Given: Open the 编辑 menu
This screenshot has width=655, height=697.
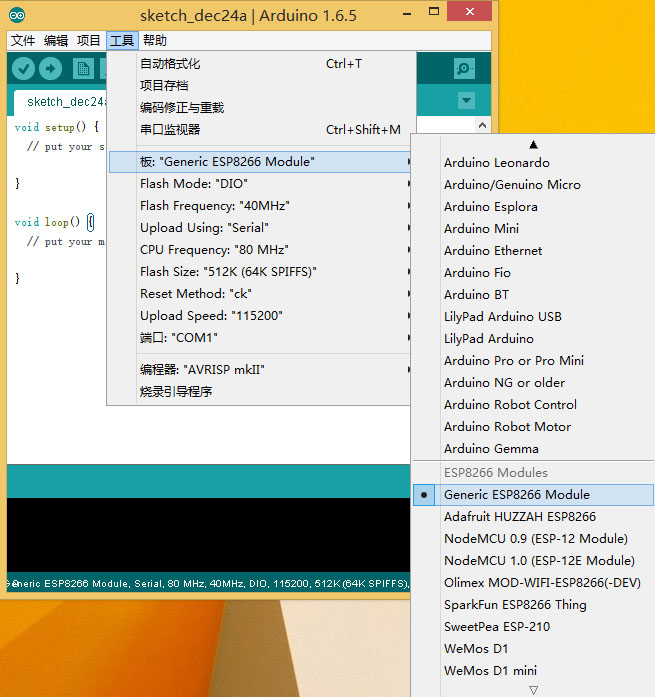Looking at the screenshot, I should point(56,40).
